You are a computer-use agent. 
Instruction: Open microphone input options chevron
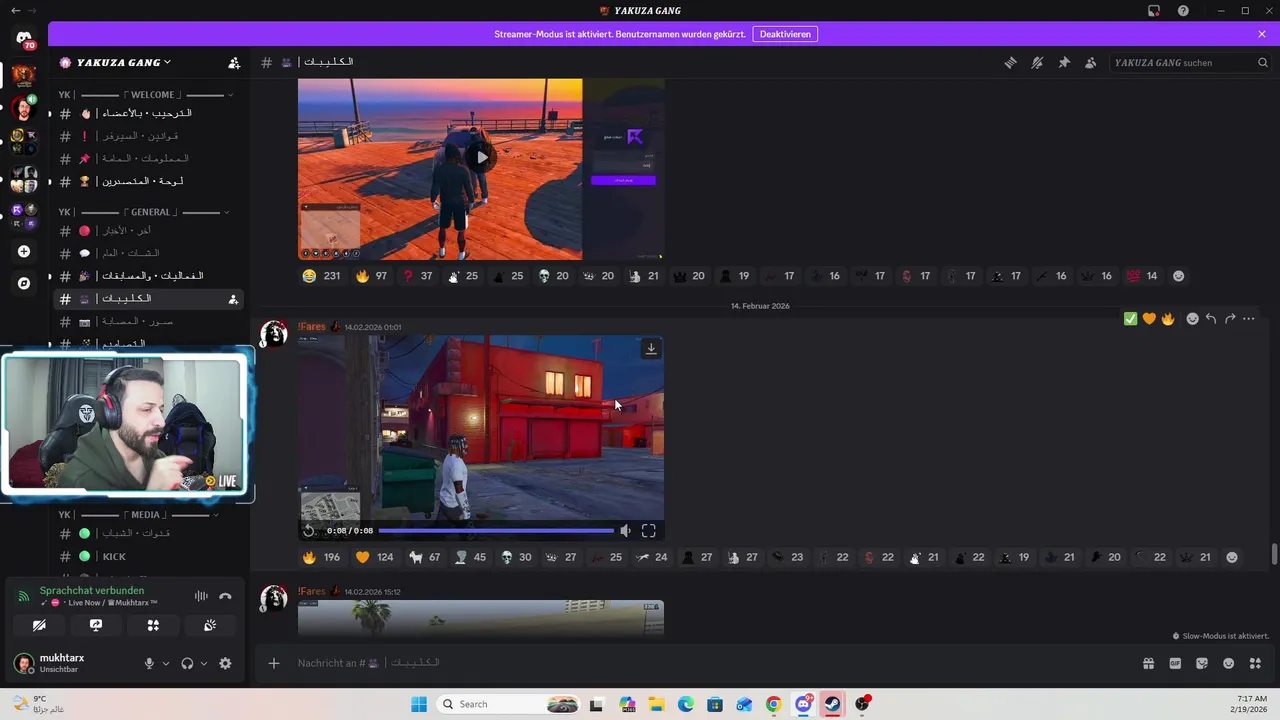pos(166,663)
